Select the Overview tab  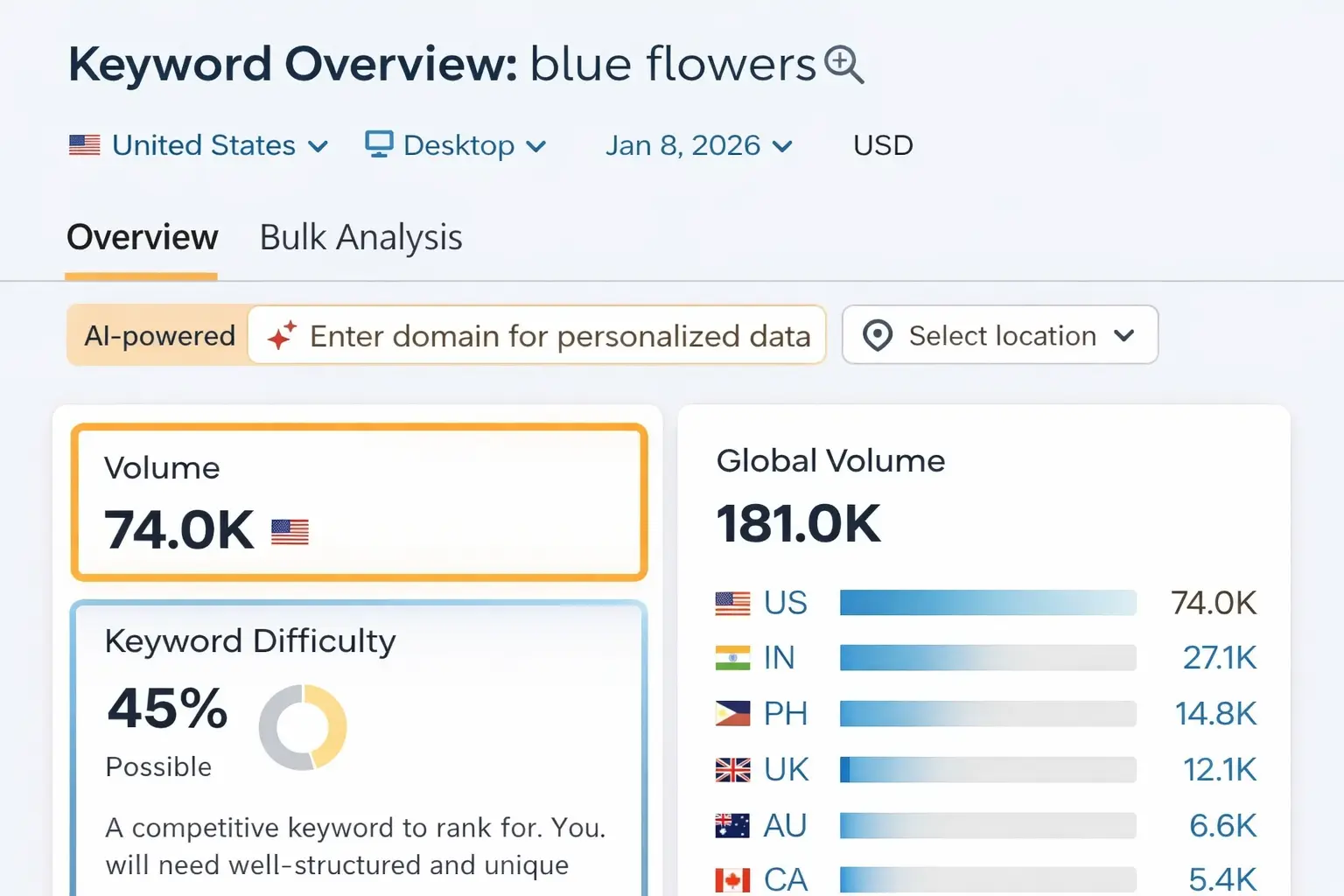pyautogui.click(x=142, y=237)
